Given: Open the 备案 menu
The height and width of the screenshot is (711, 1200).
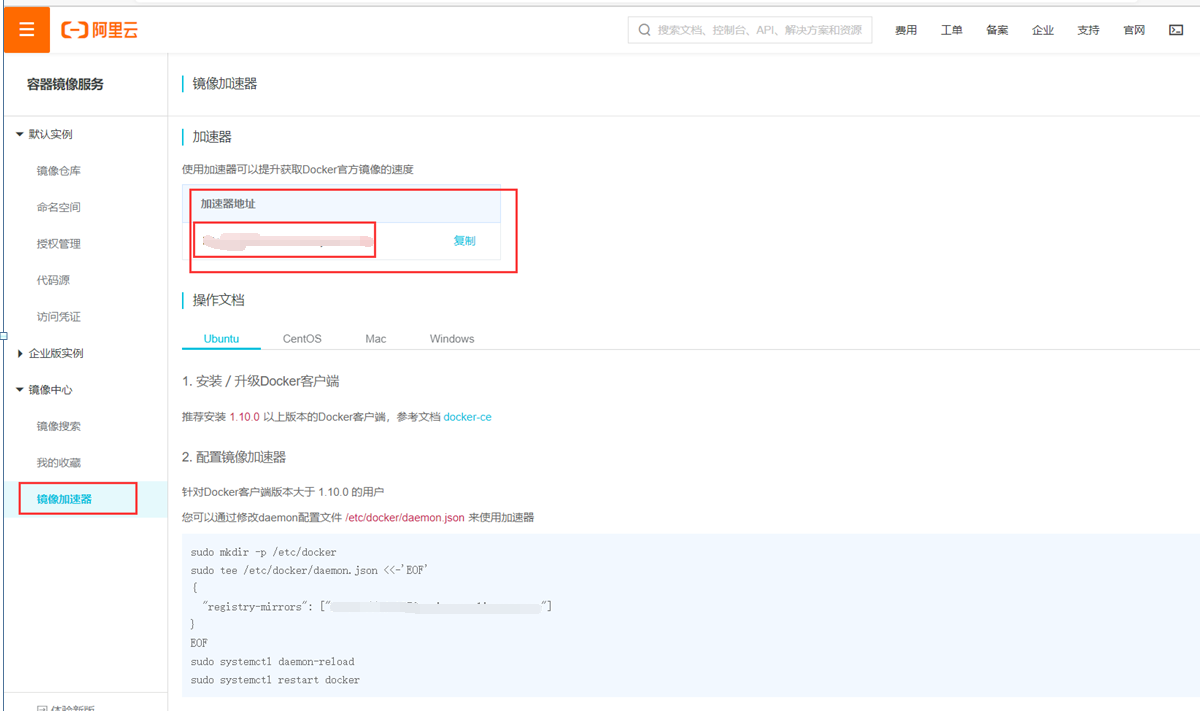Looking at the screenshot, I should pos(997,30).
